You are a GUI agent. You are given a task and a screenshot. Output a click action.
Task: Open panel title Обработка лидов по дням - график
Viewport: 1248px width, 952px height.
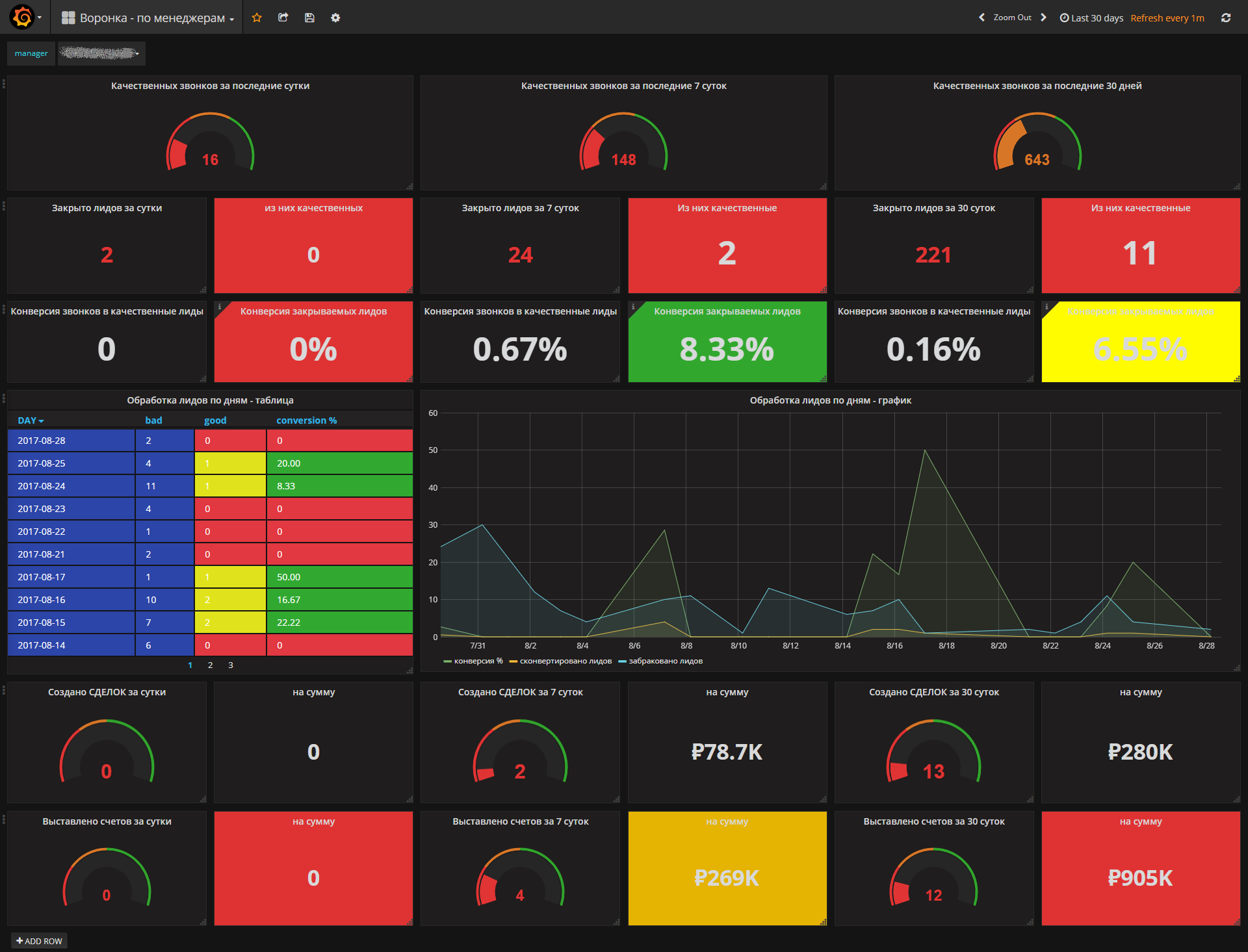(x=830, y=400)
